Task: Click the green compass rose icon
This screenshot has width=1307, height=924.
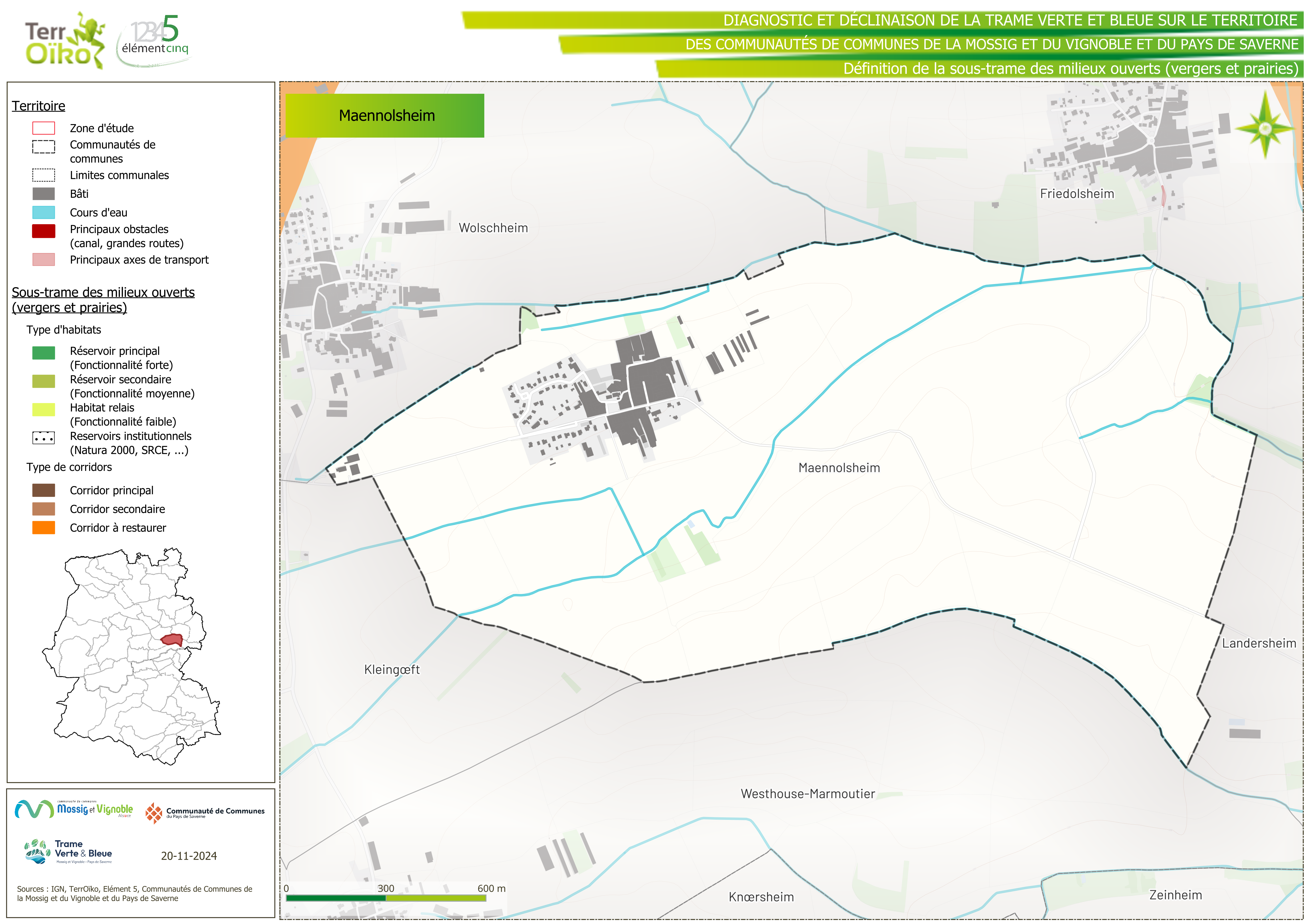Action: pyautogui.click(x=1265, y=128)
